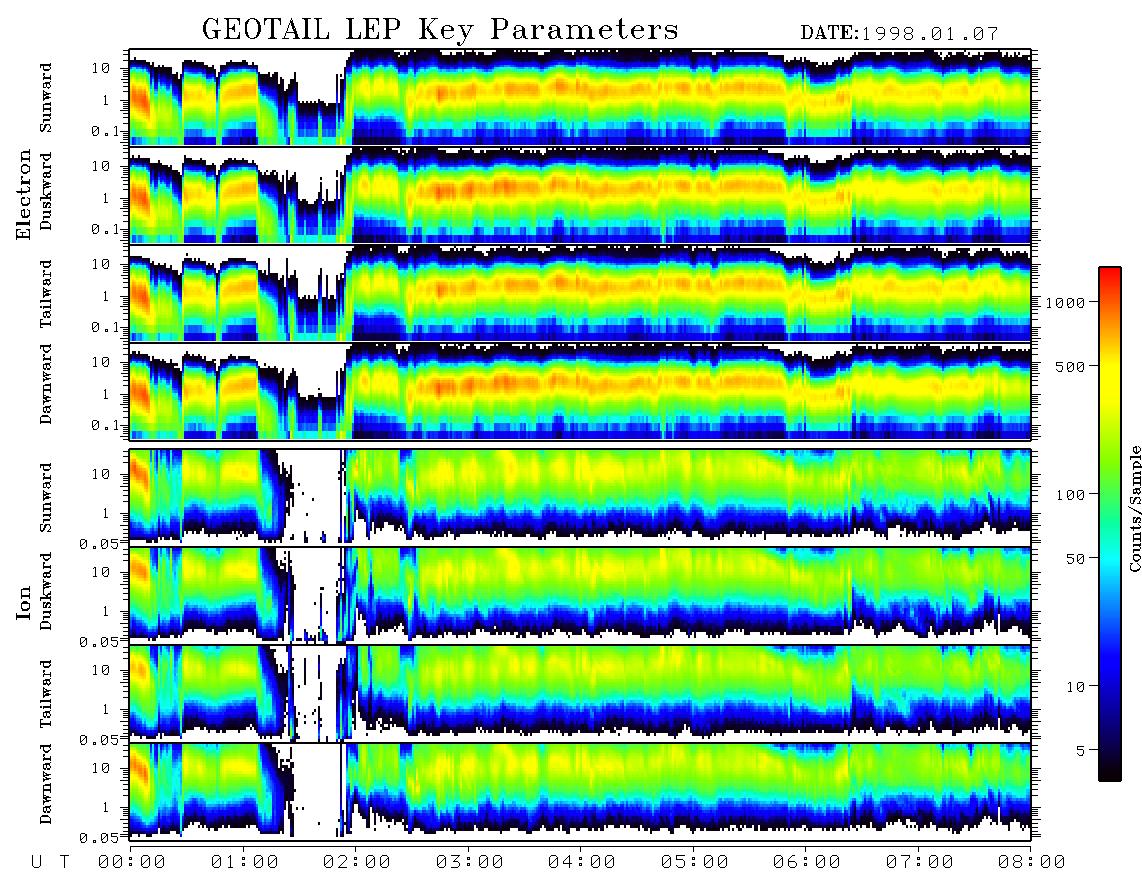Click the "05:00" time tick label
This screenshot has height=880, width=1142.
tap(695, 863)
